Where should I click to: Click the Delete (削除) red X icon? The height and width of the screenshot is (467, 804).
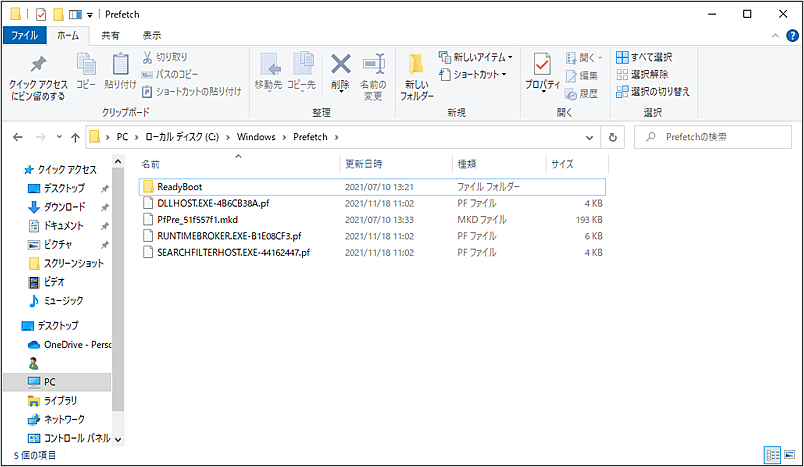pos(340,64)
